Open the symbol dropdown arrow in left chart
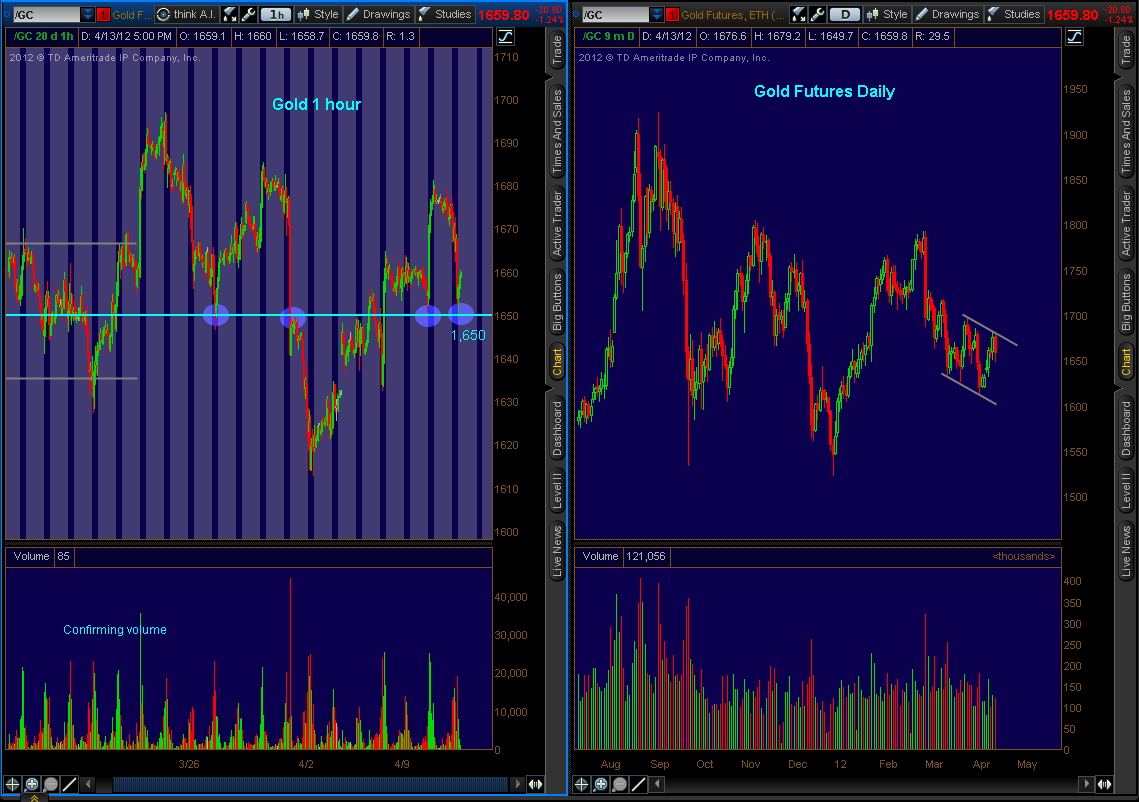Screen dimensions: 1139x802 88,14
